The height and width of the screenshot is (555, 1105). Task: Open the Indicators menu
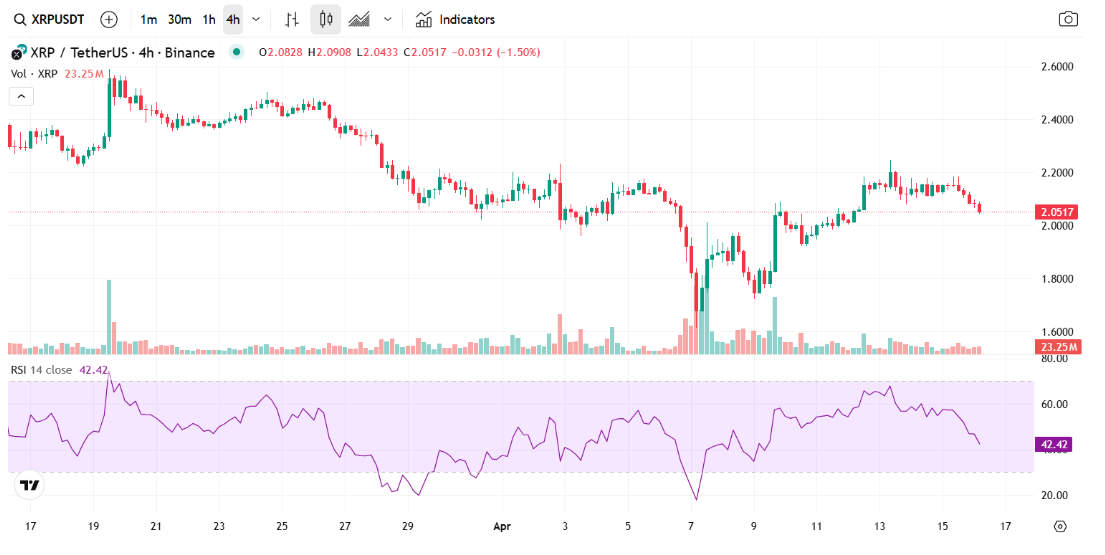click(455, 20)
